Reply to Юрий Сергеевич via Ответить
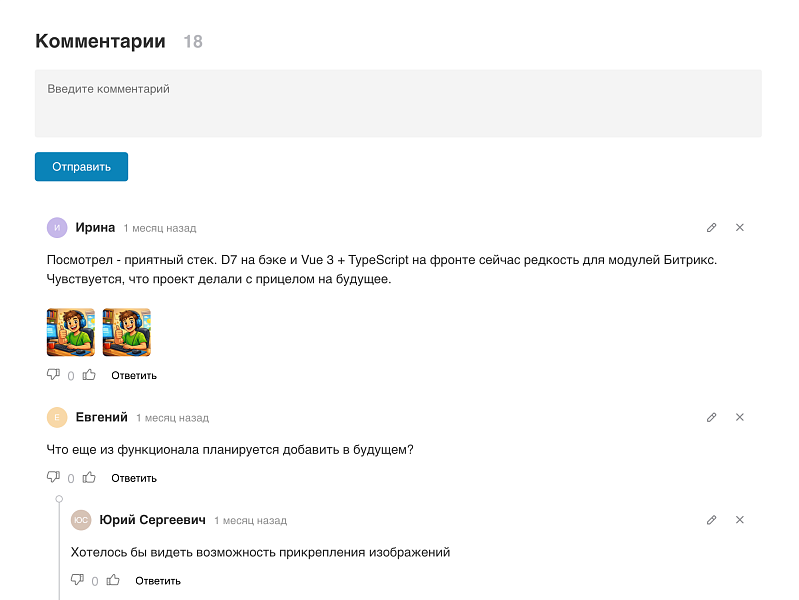The image size is (799, 600). 158,581
